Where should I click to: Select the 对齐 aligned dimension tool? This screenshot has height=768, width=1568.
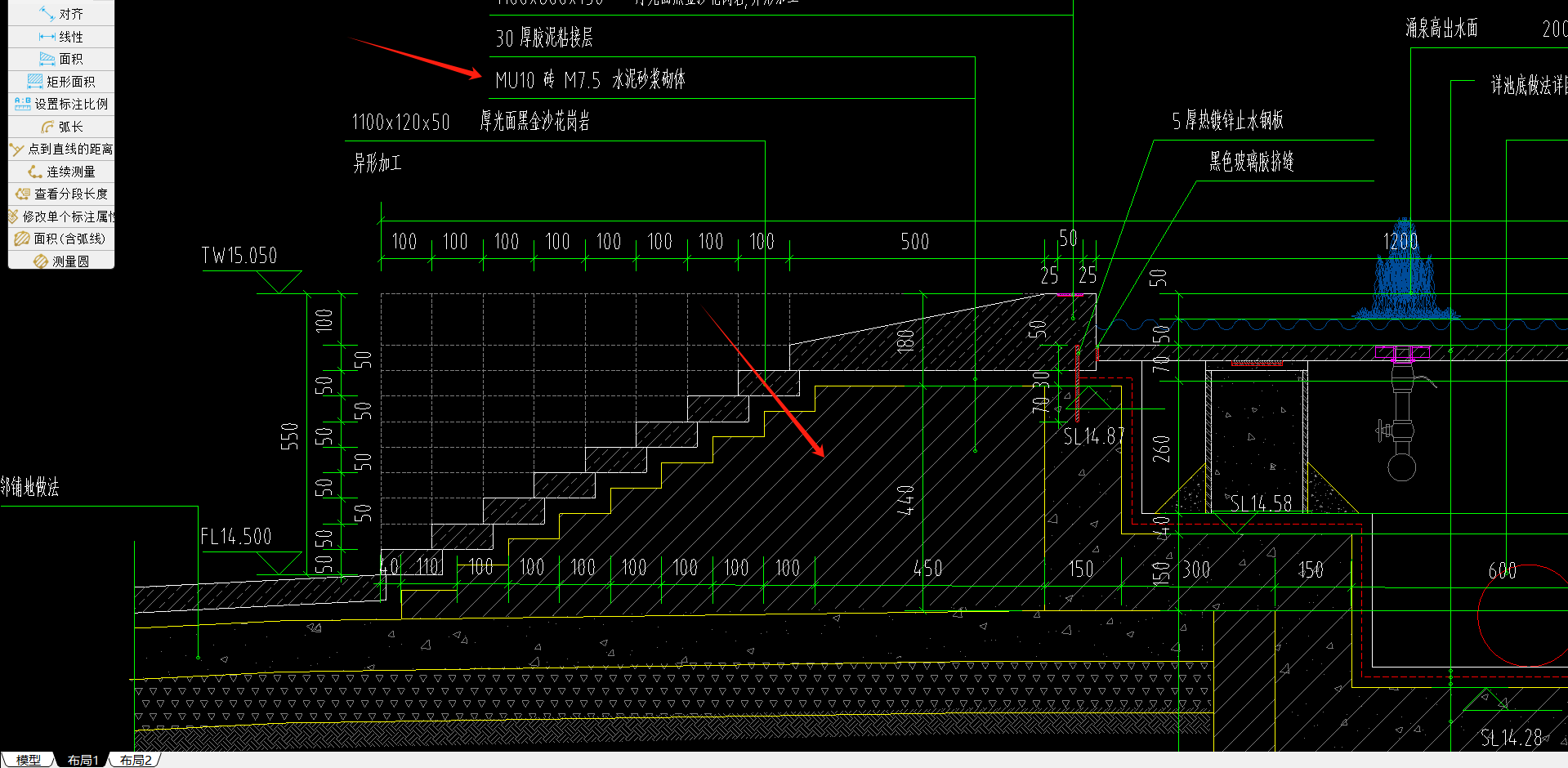(61, 14)
